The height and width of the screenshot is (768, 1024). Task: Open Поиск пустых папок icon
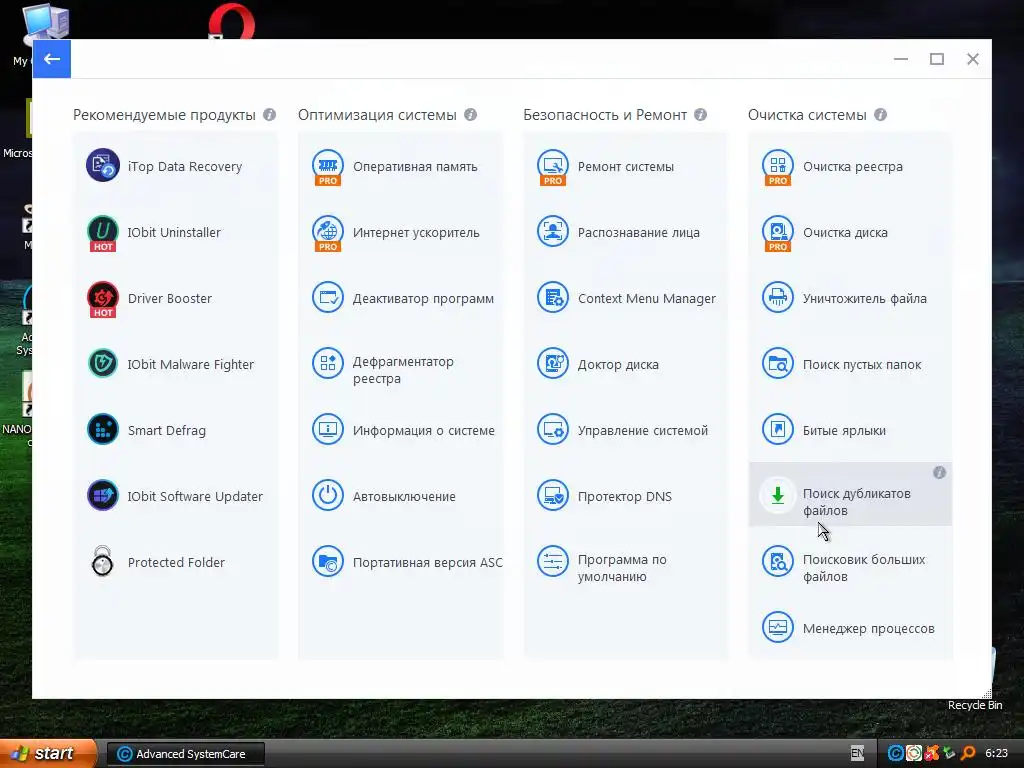point(777,364)
